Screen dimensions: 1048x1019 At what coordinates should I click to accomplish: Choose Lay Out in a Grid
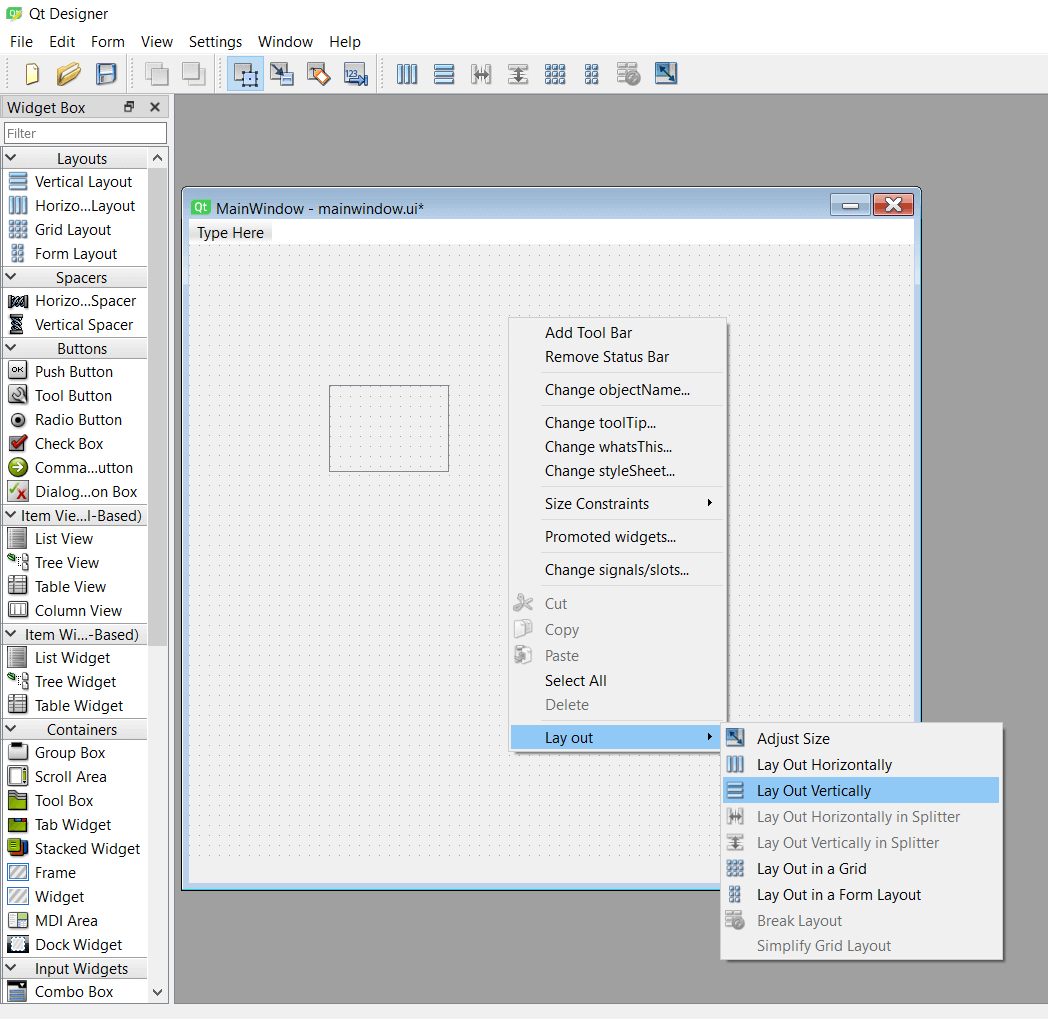coord(861,869)
